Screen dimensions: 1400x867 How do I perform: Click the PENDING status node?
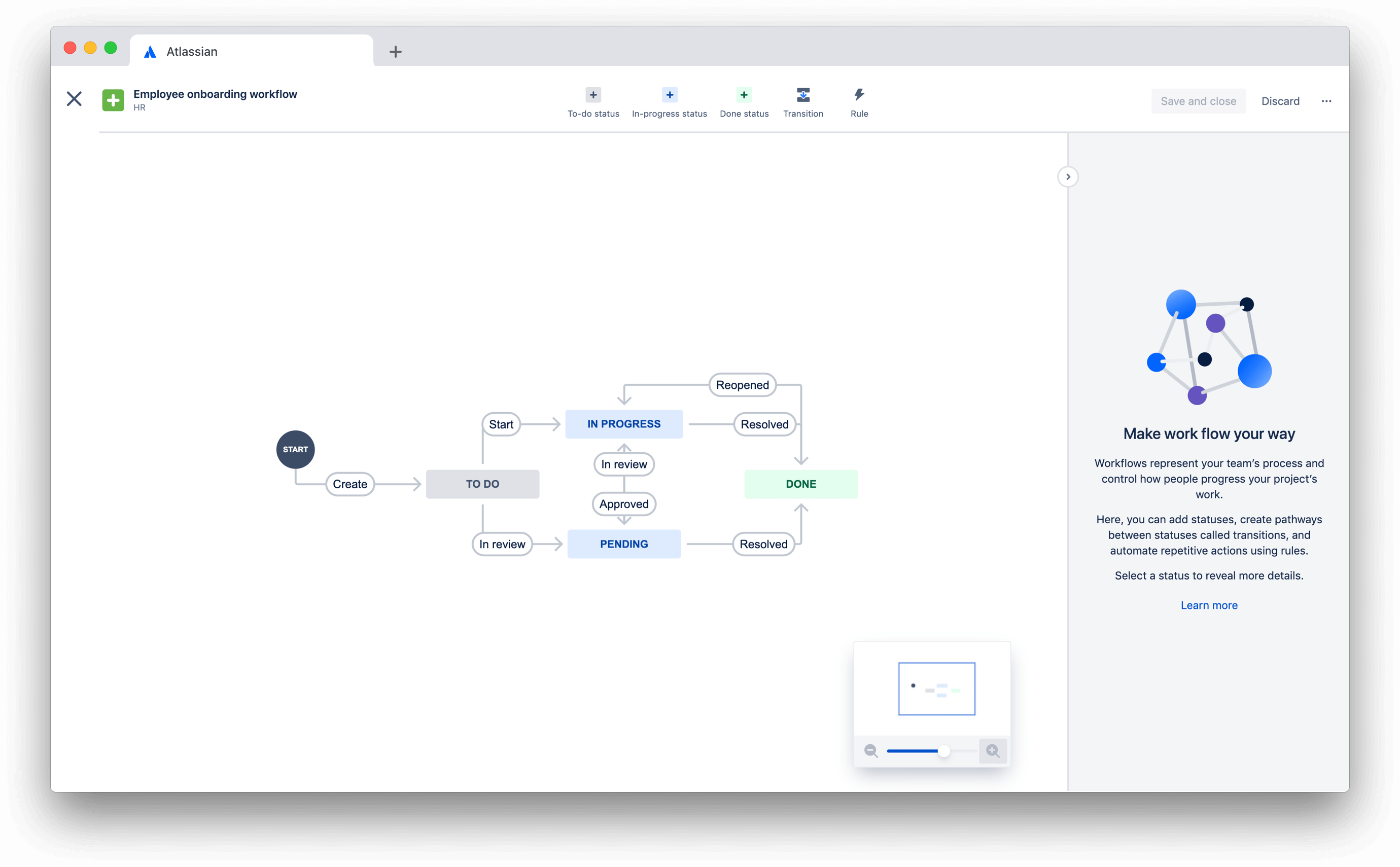point(623,543)
